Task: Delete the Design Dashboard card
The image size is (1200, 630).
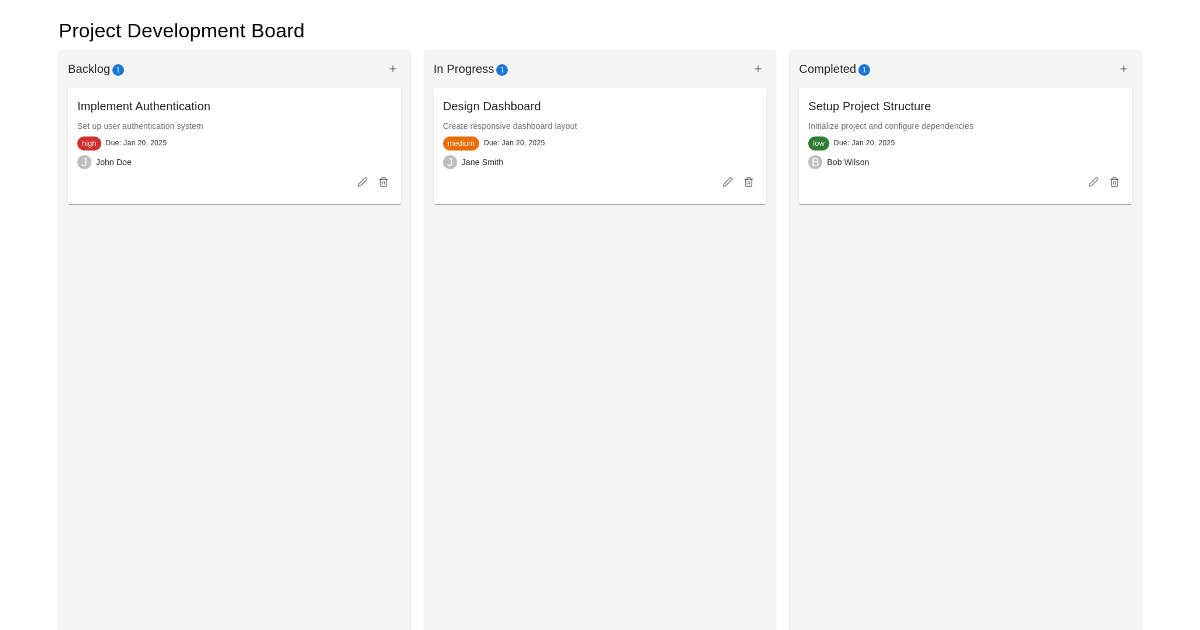Action: click(x=748, y=182)
